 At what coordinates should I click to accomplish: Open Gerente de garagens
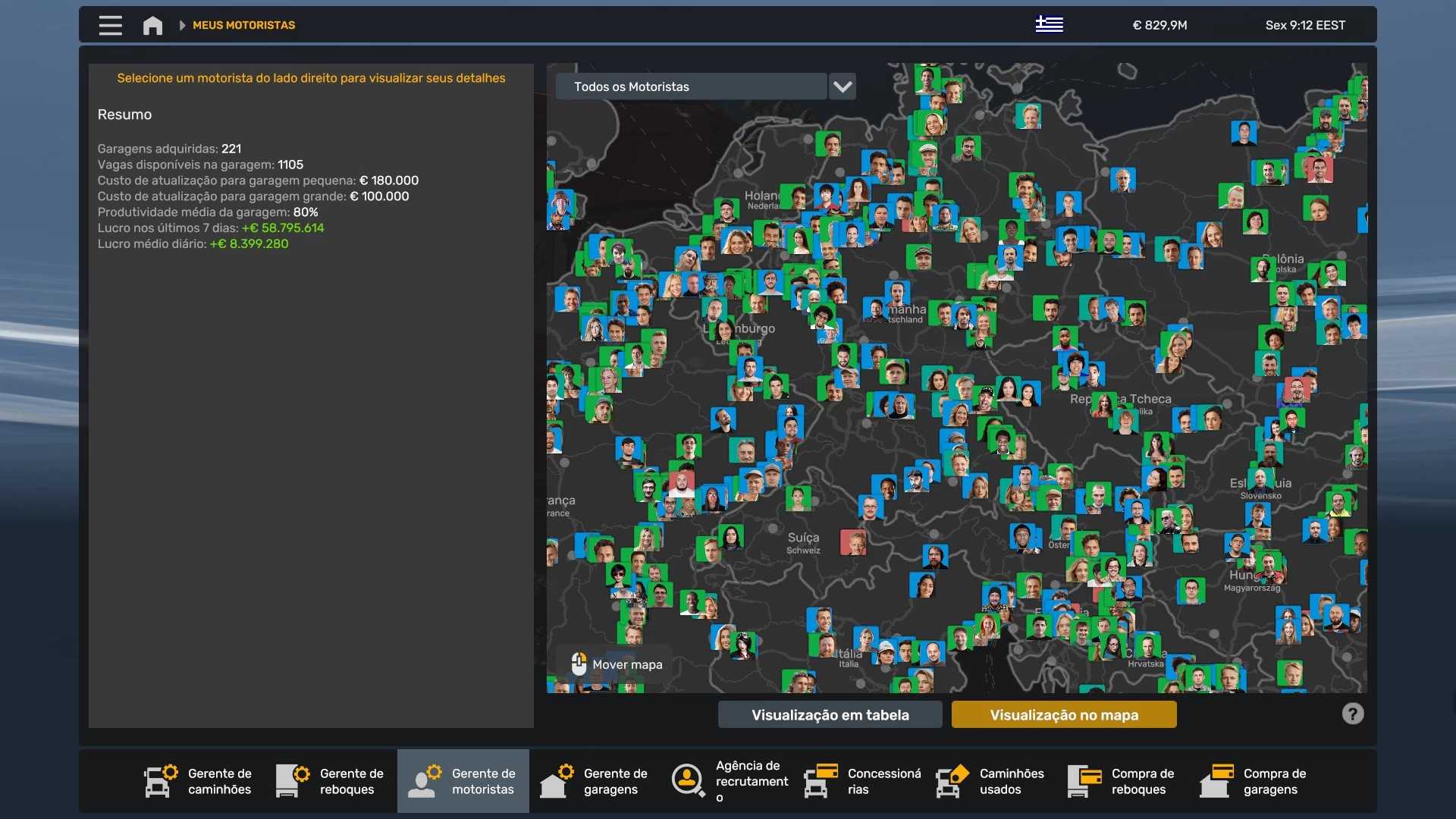pos(595,781)
